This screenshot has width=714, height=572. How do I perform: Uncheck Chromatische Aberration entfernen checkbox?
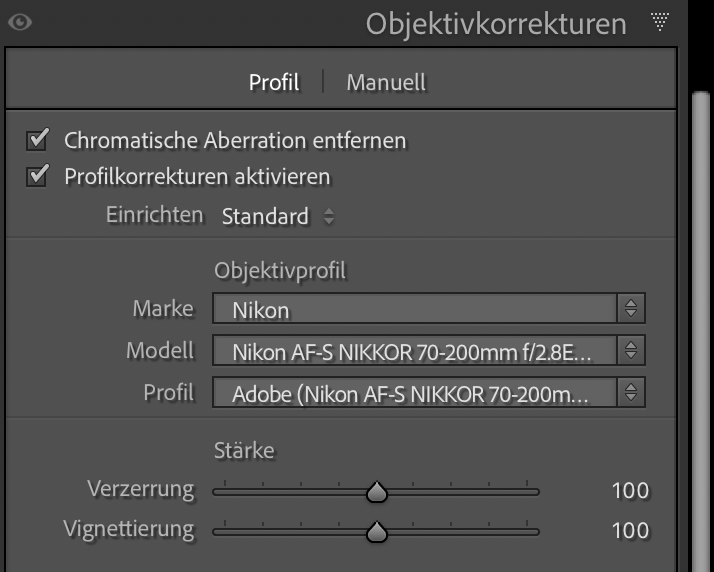click(x=39, y=140)
